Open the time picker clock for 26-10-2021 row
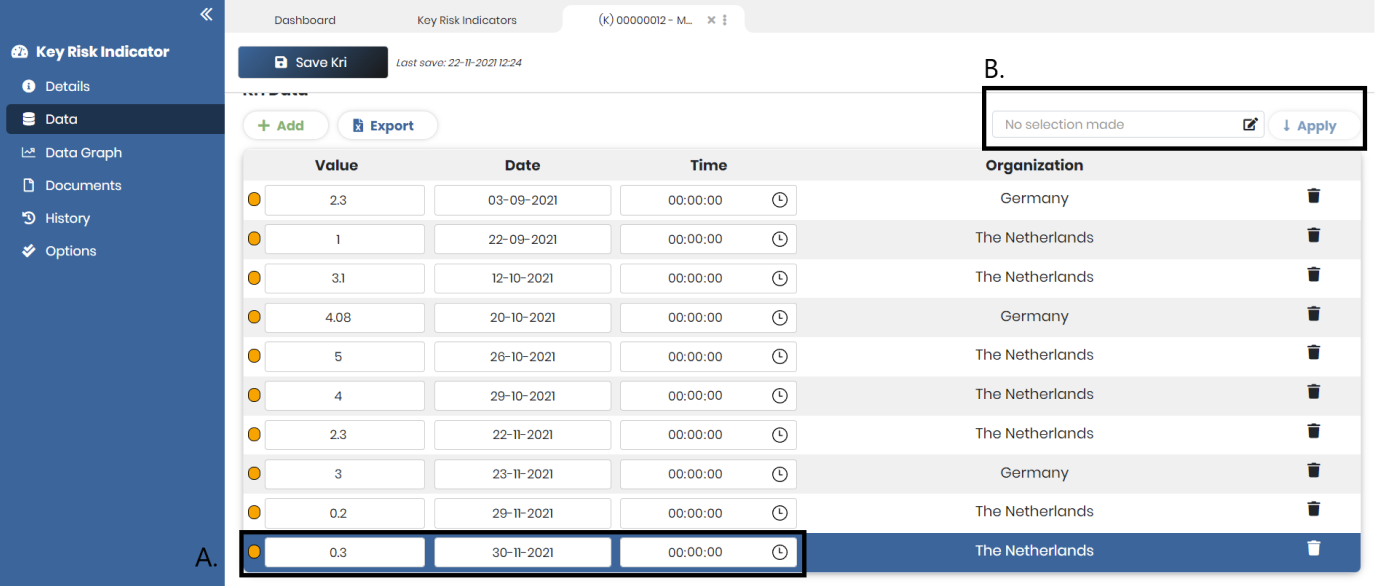This screenshot has height=586, width=1379. pos(780,356)
